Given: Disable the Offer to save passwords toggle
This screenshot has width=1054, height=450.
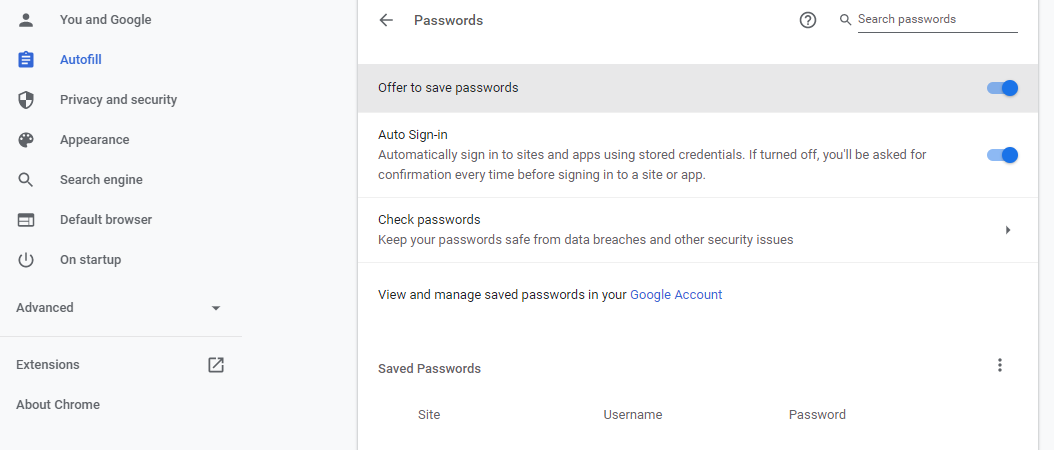Looking at the screenshot, I should [x=1002, y=88].
